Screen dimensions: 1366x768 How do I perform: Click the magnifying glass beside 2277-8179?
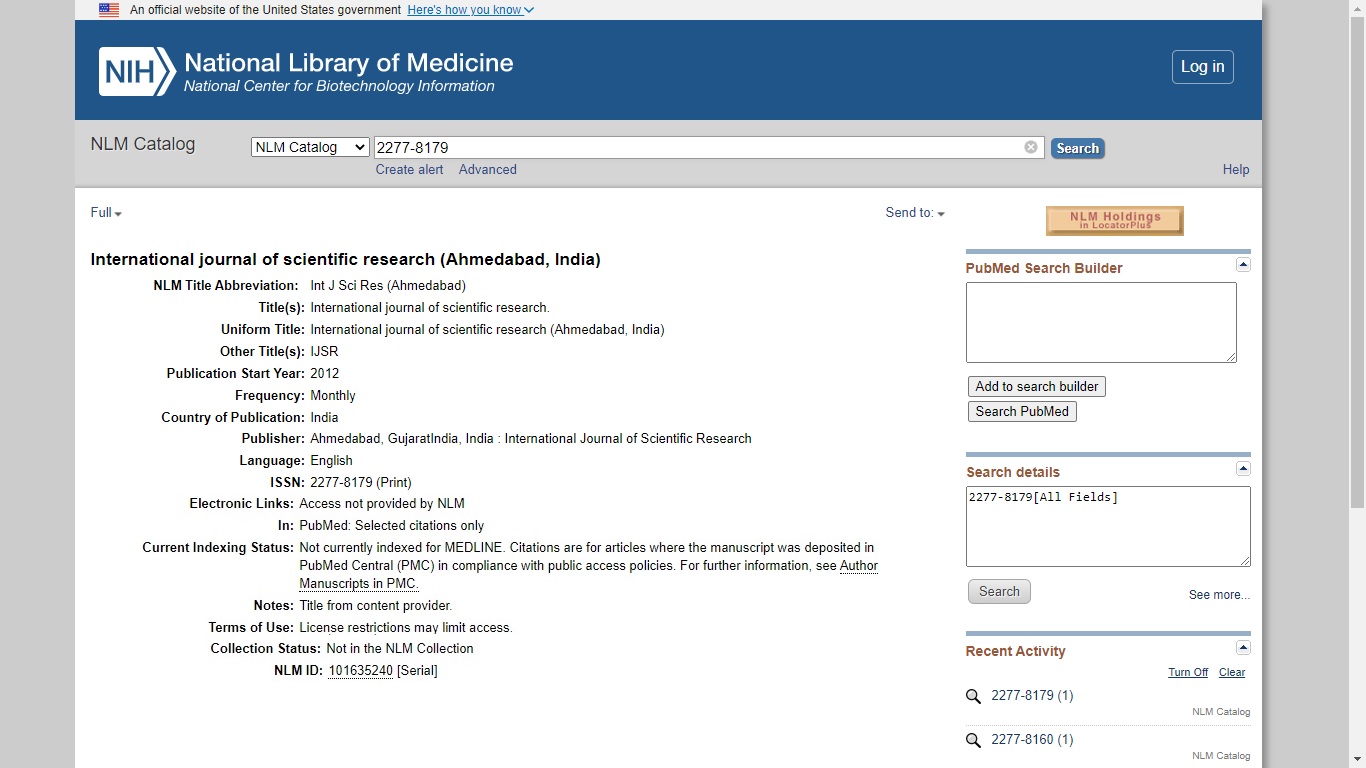pos(973,696)
